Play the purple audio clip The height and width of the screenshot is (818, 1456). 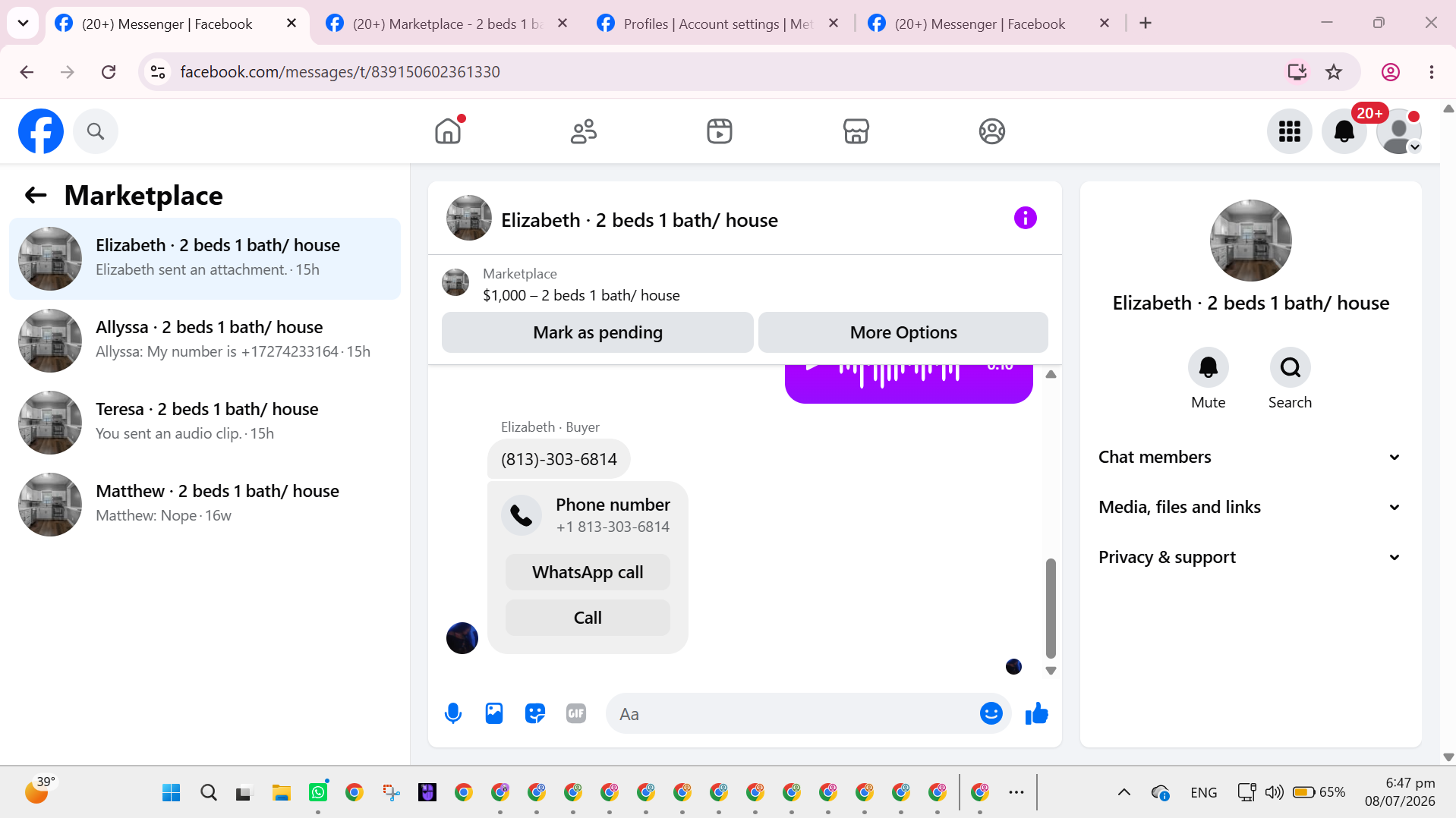pos(812,367)
